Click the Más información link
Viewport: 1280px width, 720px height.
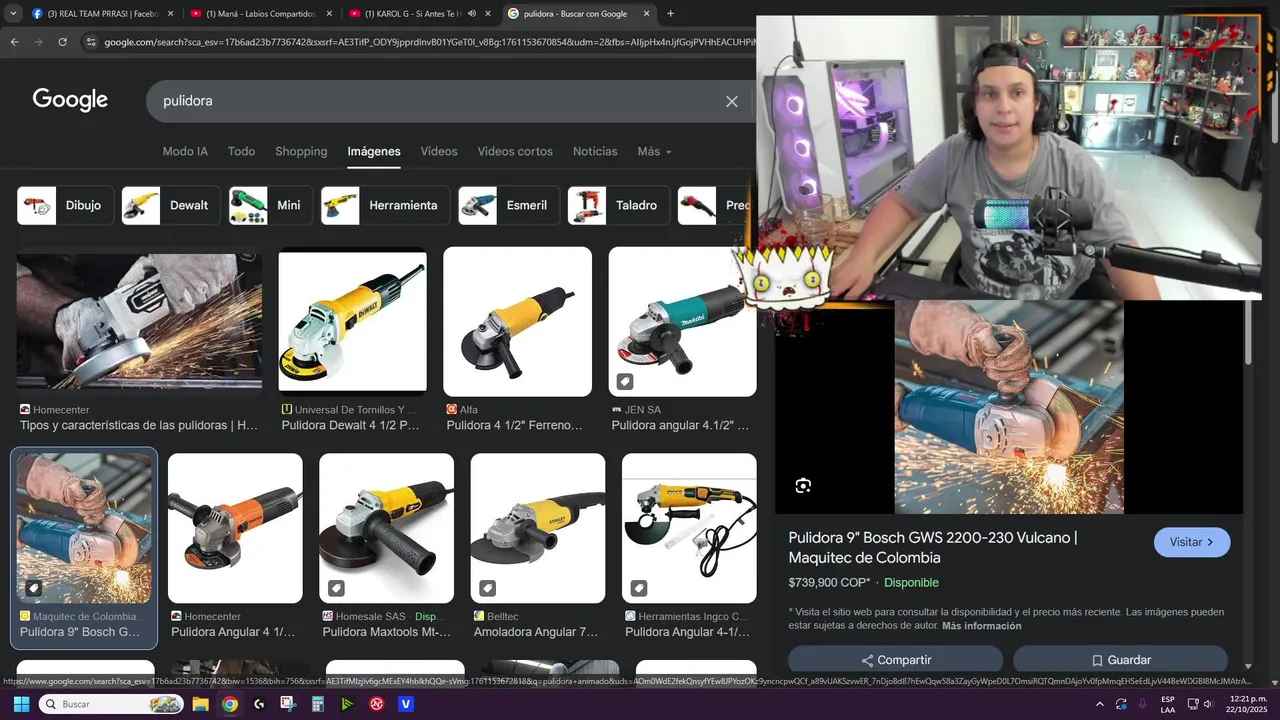coord(981,626)
